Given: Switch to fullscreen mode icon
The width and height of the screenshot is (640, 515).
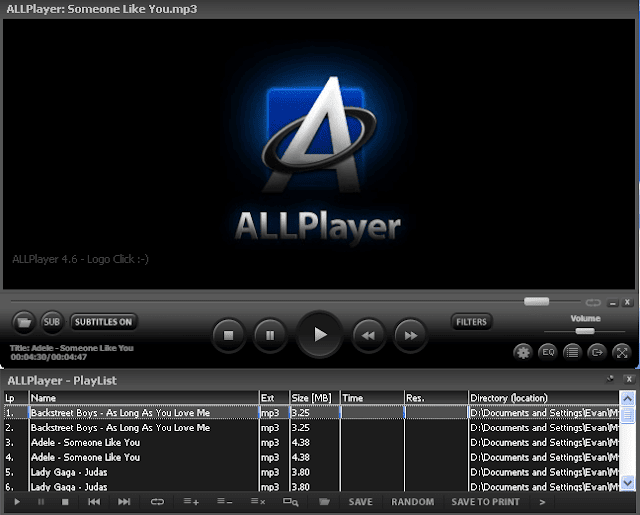Looking at the screenshot, I should pyautogui.click(x=622, y=352).
